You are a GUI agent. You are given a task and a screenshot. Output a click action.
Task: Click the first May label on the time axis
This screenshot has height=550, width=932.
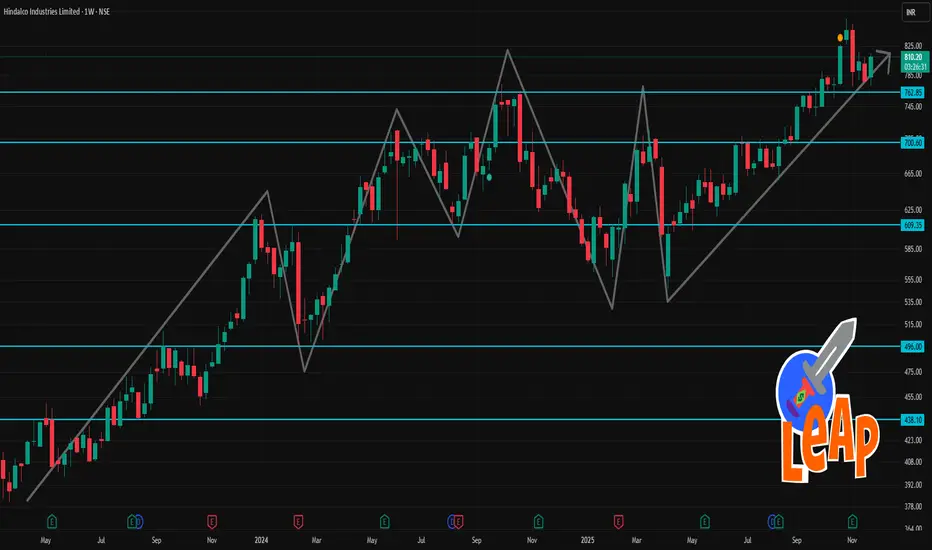(45, 540)
